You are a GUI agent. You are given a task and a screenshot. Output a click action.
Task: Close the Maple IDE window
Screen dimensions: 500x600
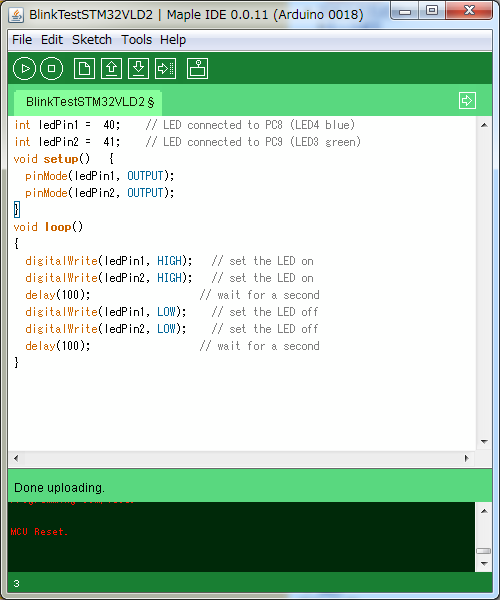[469, 11]
